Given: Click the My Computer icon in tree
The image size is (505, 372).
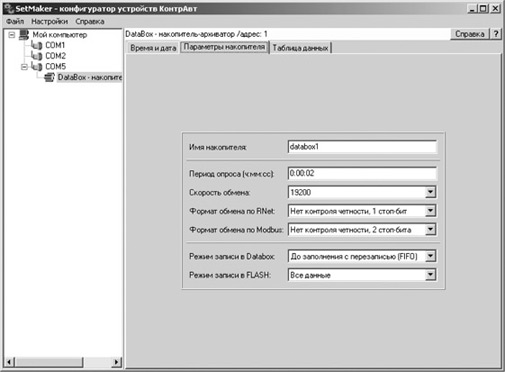Looking at the screenshot, I should (24, 35).
